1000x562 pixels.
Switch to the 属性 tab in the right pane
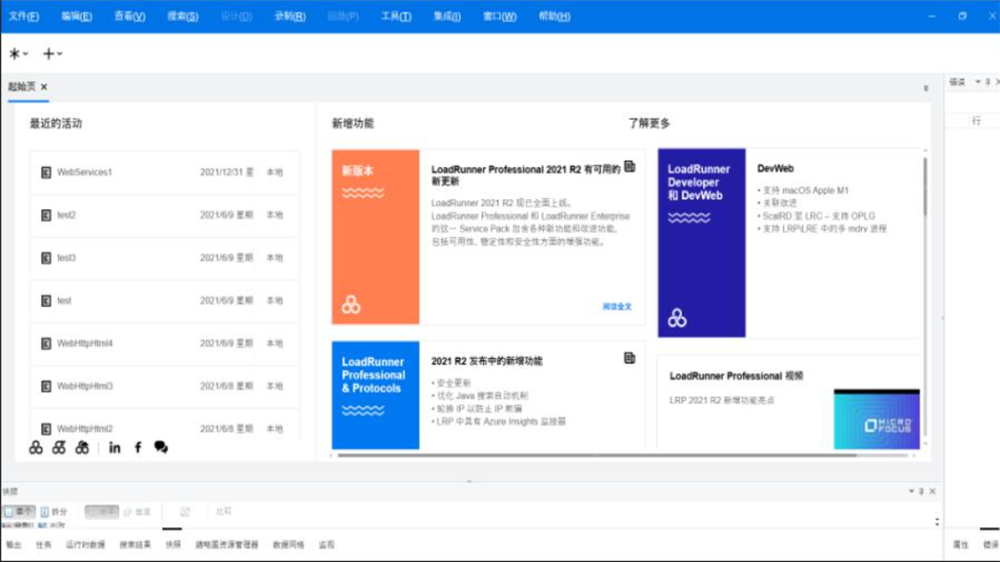(960, 545)
